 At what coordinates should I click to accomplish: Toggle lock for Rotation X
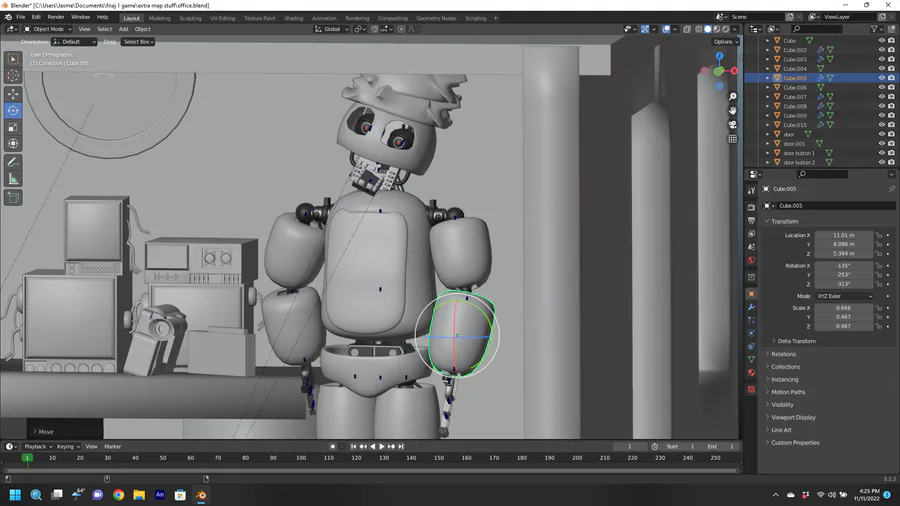[x=878, y=266]
